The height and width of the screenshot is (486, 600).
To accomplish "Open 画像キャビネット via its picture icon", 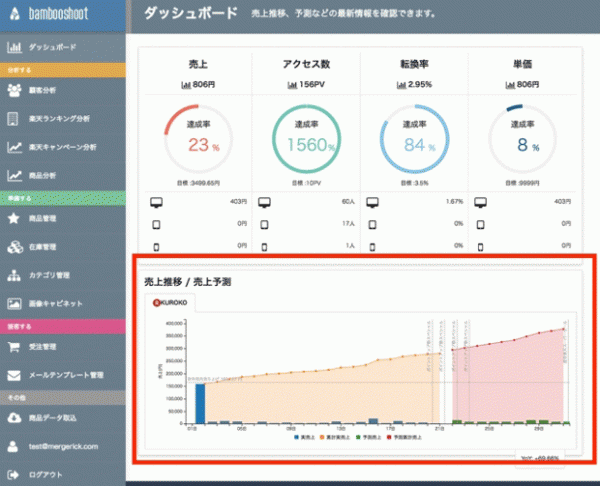I will point(14,303).
